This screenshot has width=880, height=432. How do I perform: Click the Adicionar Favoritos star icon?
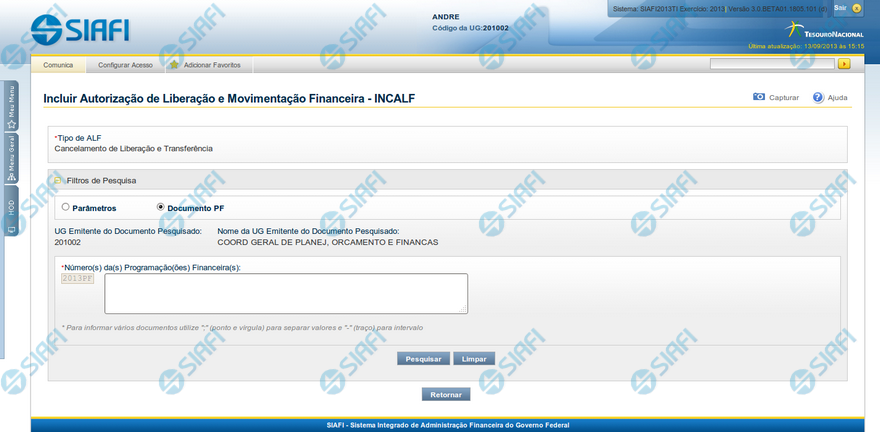click(x=174, y=65)
